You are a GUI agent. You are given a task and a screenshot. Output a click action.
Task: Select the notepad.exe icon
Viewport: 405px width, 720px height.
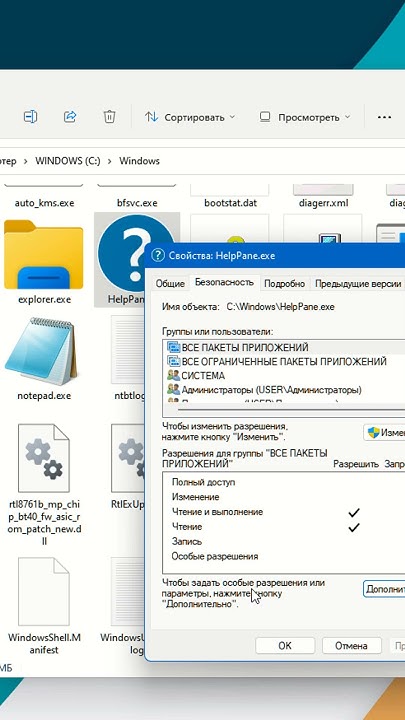tap(41, 350)
